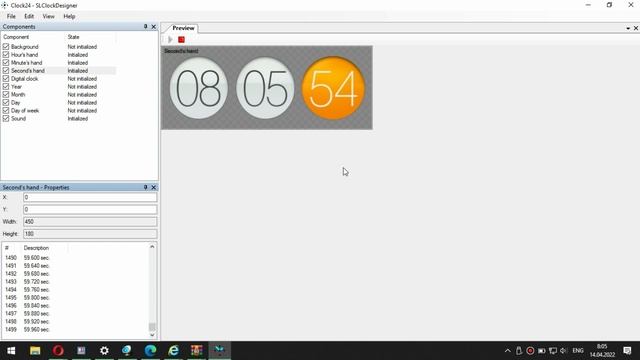The width and height of the screenshot is (640, 360).
Task: Toggle the Hour's hand component checkbox
Action: [6, 55]
